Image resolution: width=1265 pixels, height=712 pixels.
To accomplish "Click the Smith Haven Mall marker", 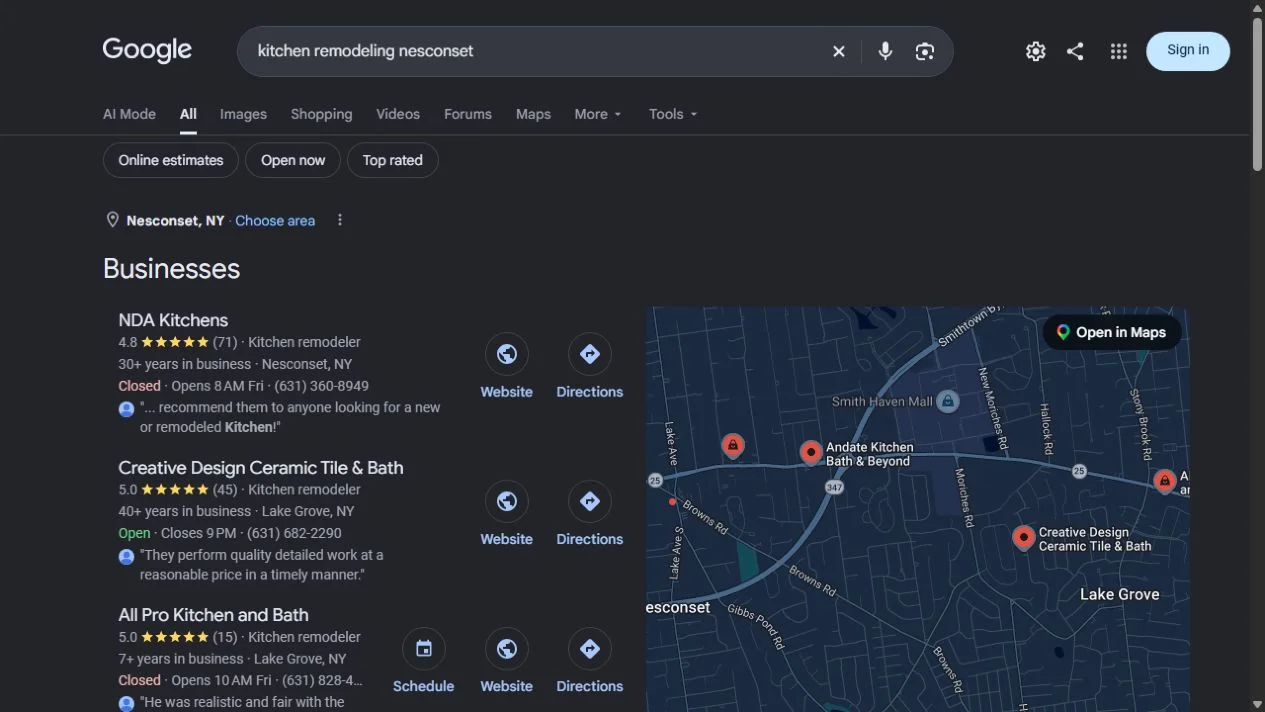I will point(948,402).
